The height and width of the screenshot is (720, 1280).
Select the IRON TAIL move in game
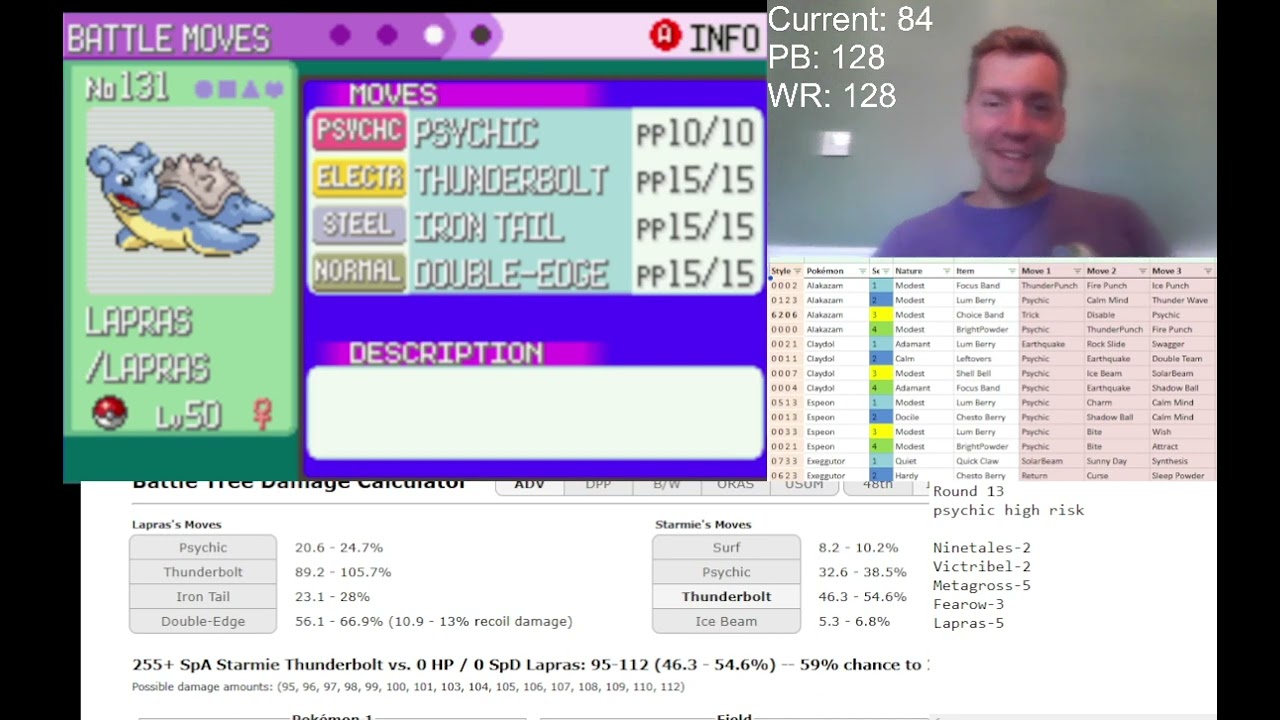pyautogui.click(x=489, y=227)
